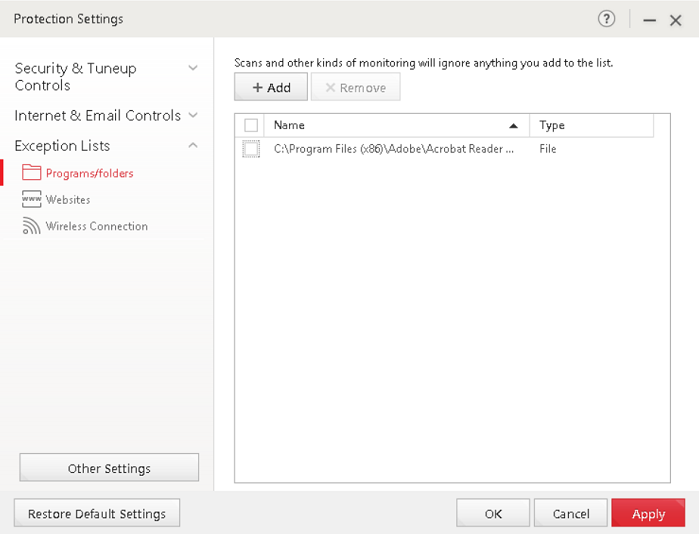This screenshot has width=699, height=534.
Task: Minimize the Protection Settings window
Action: coord(650,20)
